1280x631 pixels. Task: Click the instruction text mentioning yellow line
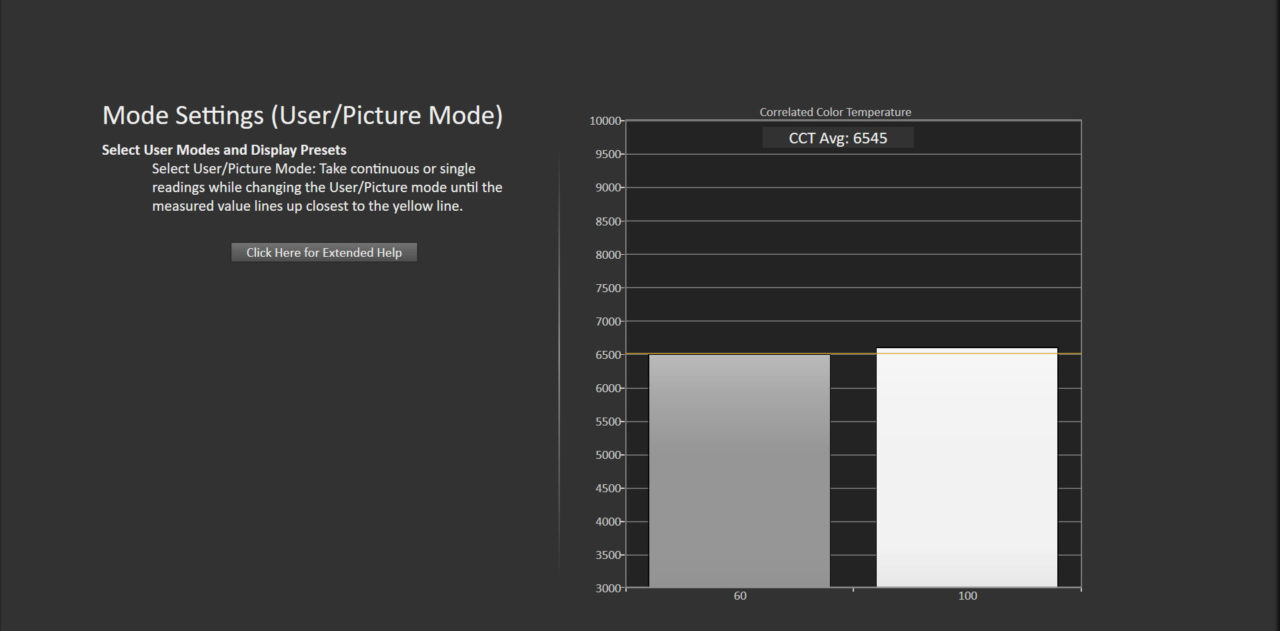(327, 187)
